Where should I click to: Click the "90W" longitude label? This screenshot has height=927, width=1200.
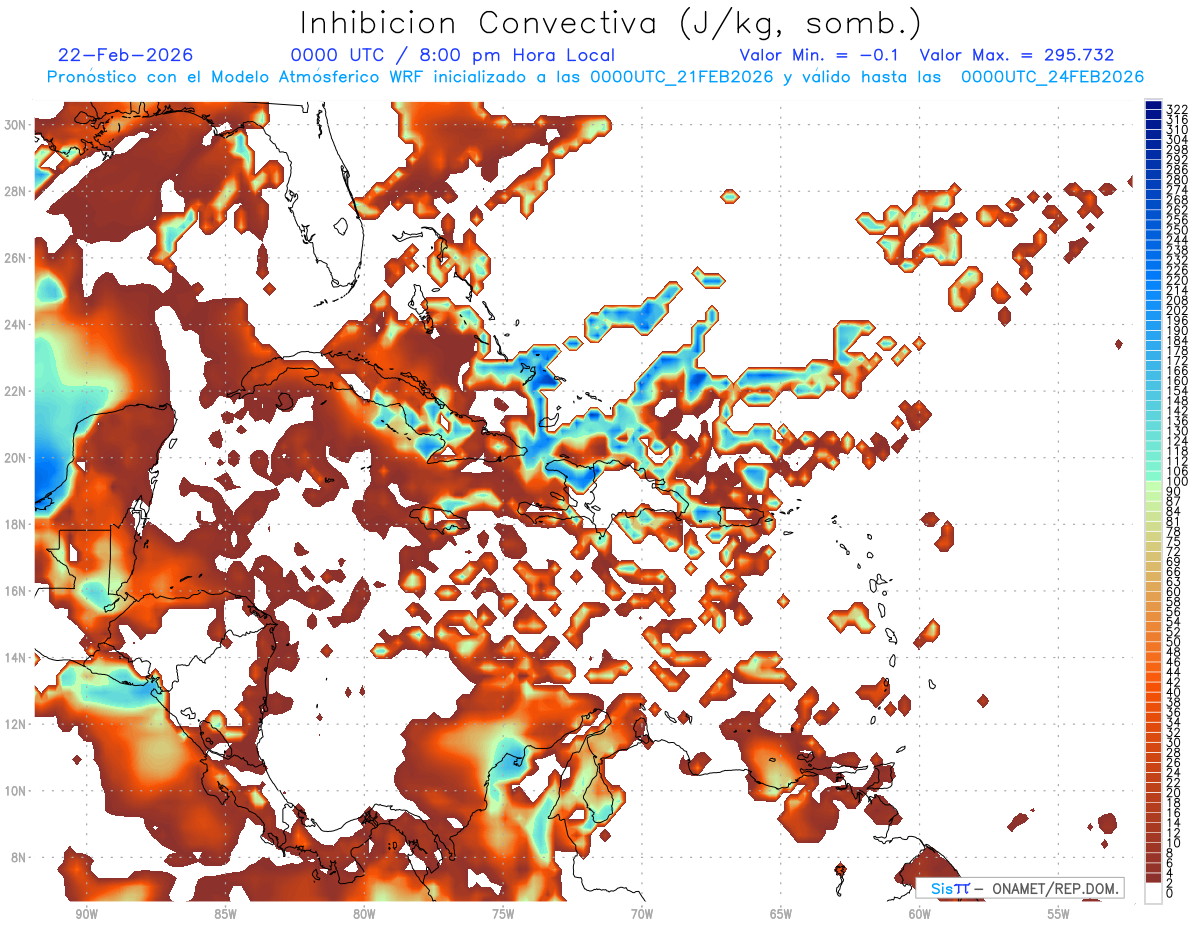click(86, 914)
